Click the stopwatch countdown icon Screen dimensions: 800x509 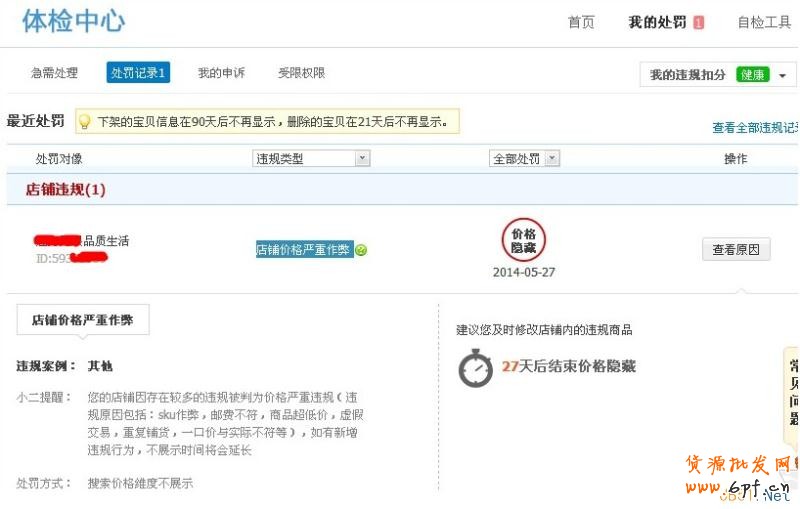click(x=475, y=367)
